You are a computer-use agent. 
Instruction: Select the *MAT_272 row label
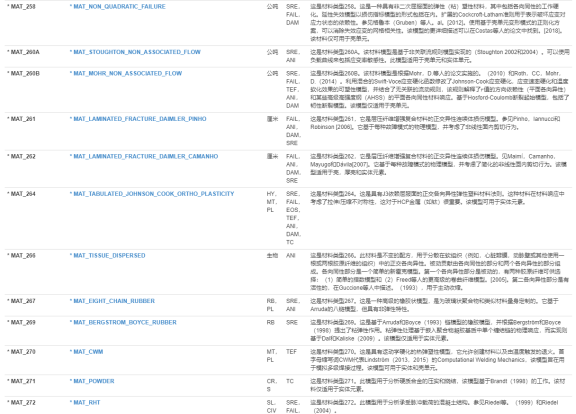(21, 403)
